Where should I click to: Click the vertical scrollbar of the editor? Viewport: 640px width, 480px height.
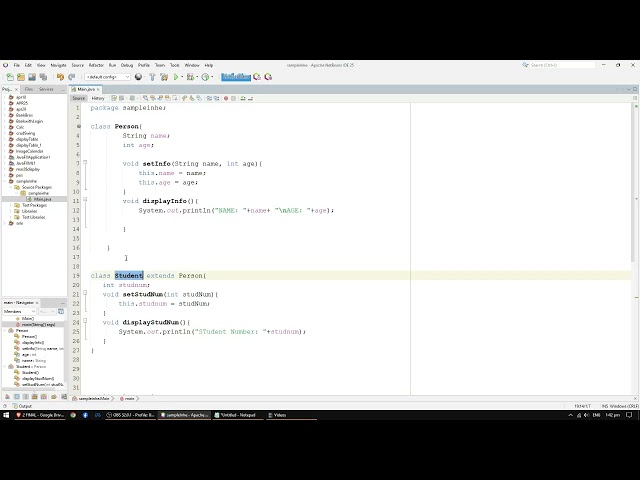pos(633,184)
